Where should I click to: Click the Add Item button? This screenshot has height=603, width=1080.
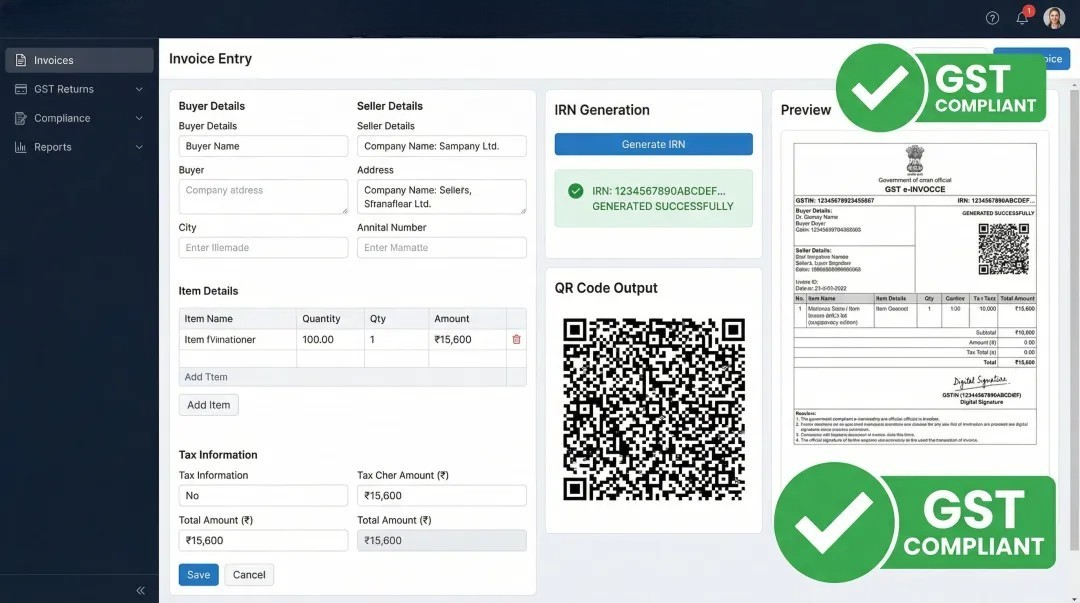point(208,405)
